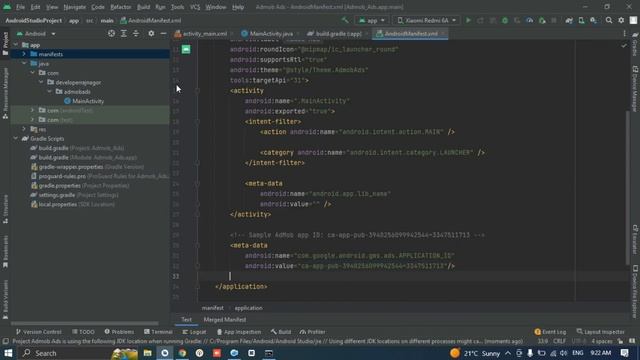Click the Apply Changes and Restart Activity icon
This screenshot has width=640, height=360.
480,20
